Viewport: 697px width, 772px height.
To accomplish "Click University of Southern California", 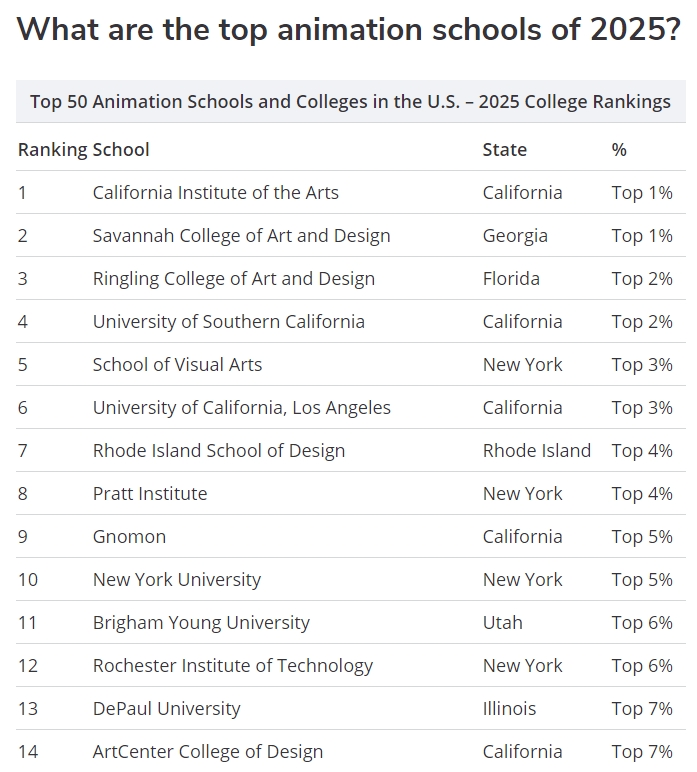I will 229,322.
